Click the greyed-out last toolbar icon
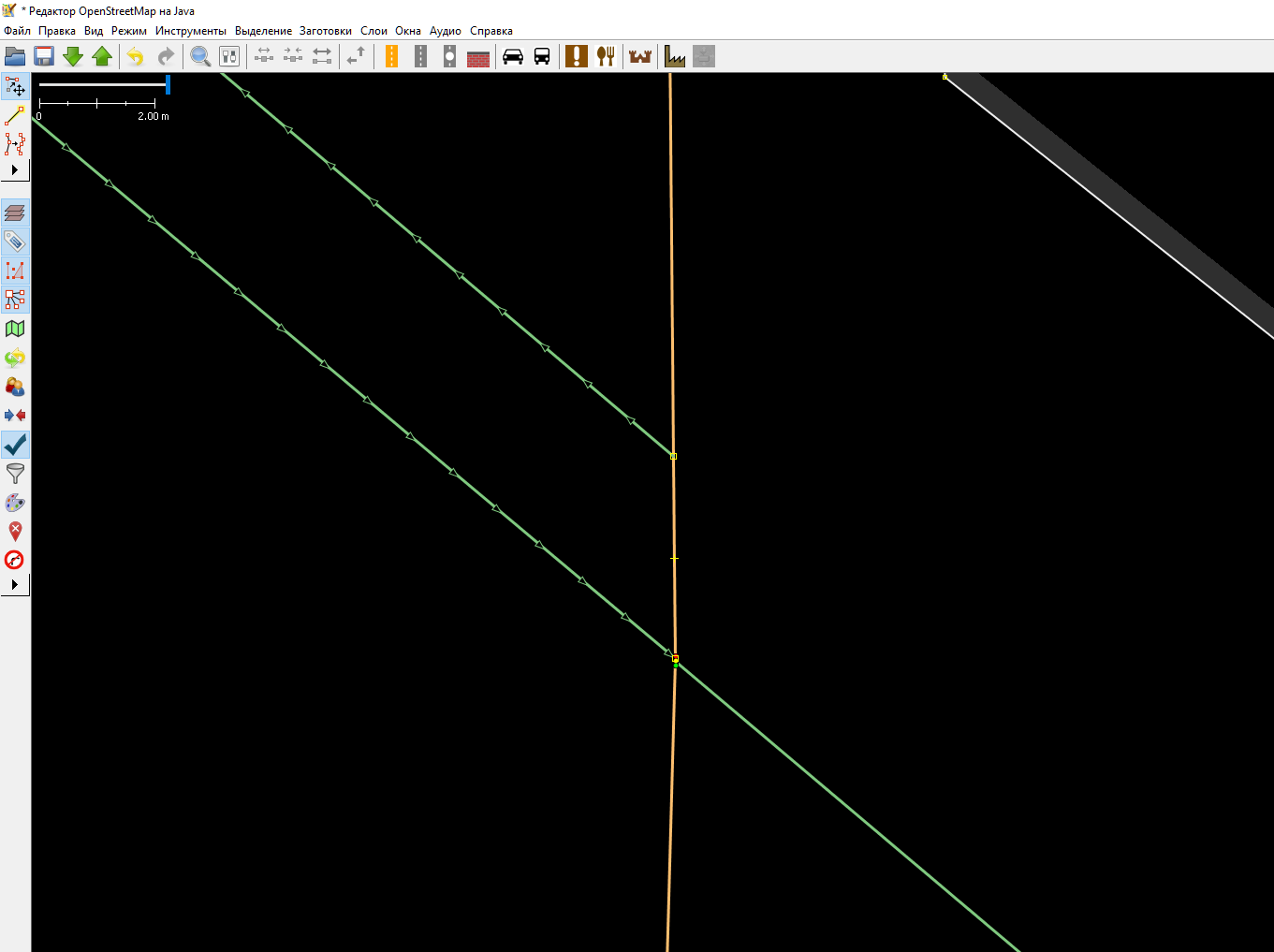Screen dimensions: 1274x952 [704, 56]
